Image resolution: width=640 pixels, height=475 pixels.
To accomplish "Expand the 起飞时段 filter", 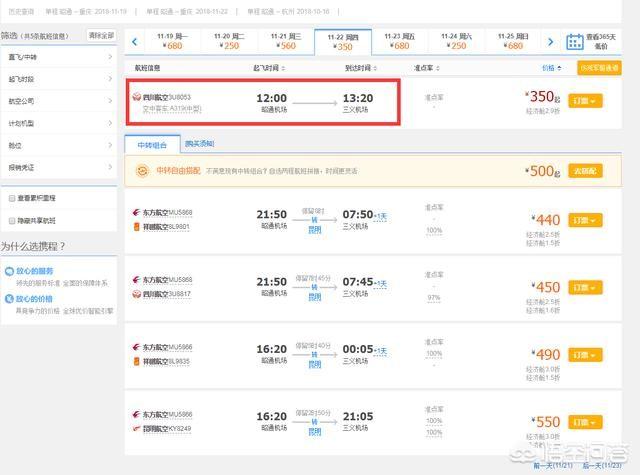I will point(58,79).
